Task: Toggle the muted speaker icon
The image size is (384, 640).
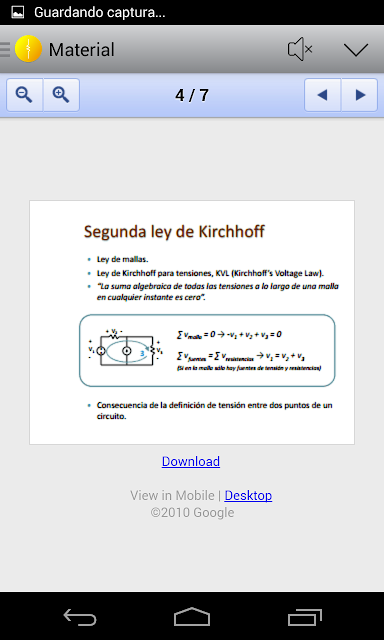Action: click(x=300, y=49)
